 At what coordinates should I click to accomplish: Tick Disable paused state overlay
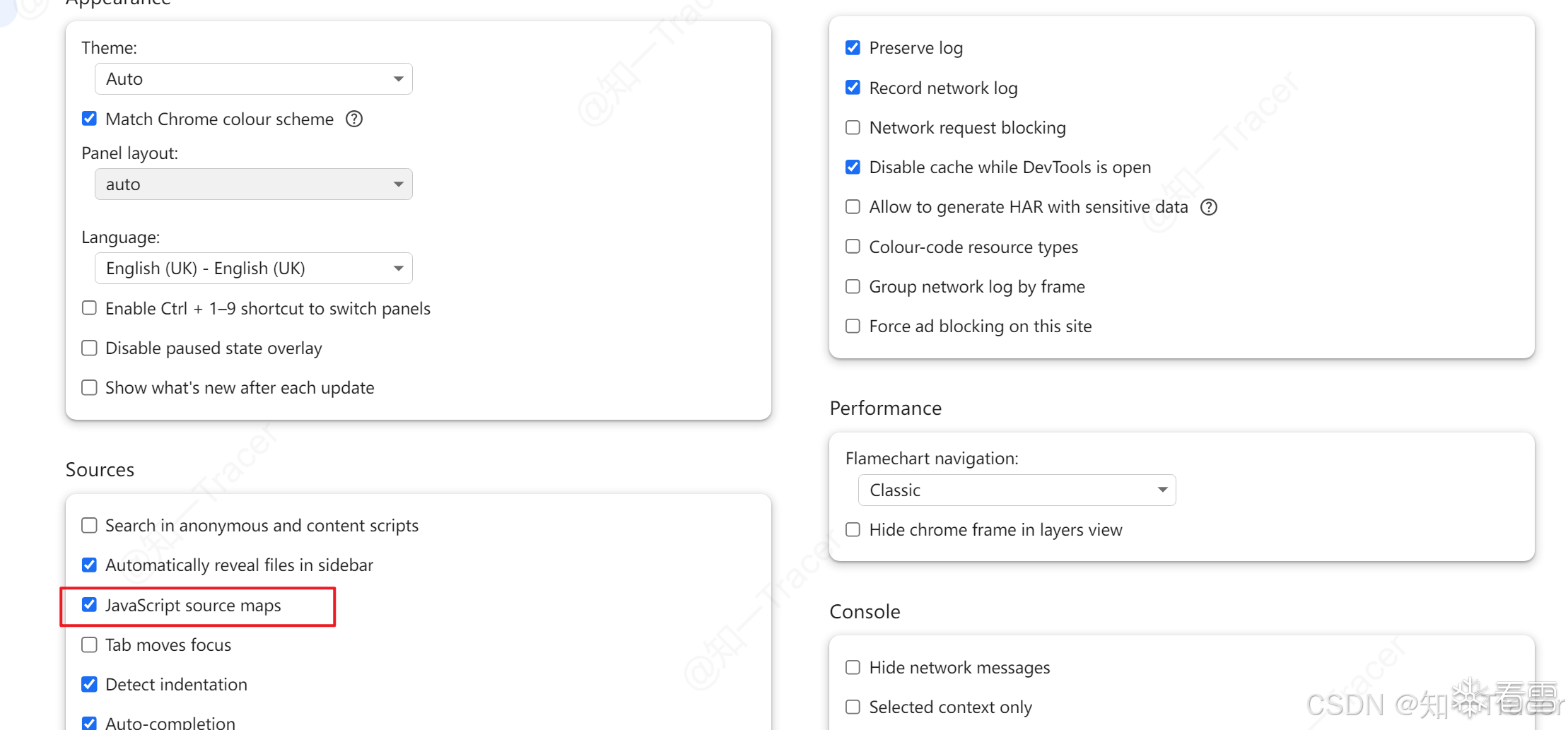click(89, 348)
